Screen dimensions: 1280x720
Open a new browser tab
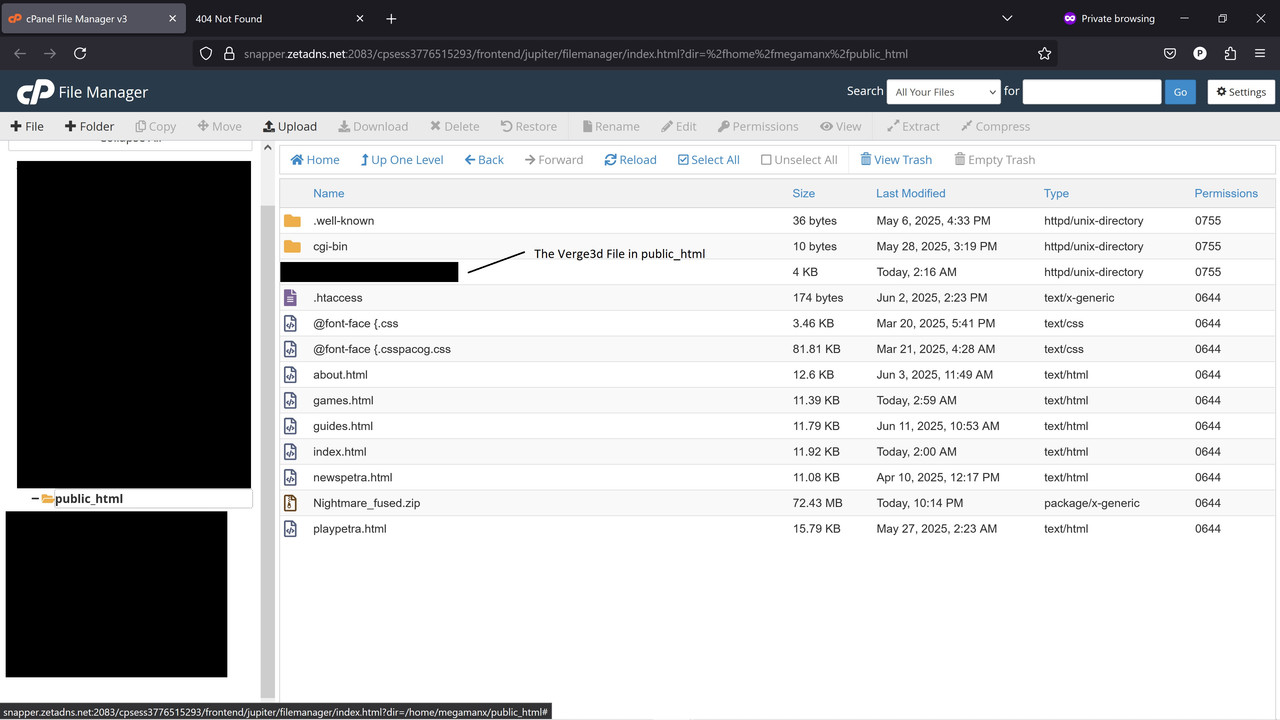pos(391,18)
